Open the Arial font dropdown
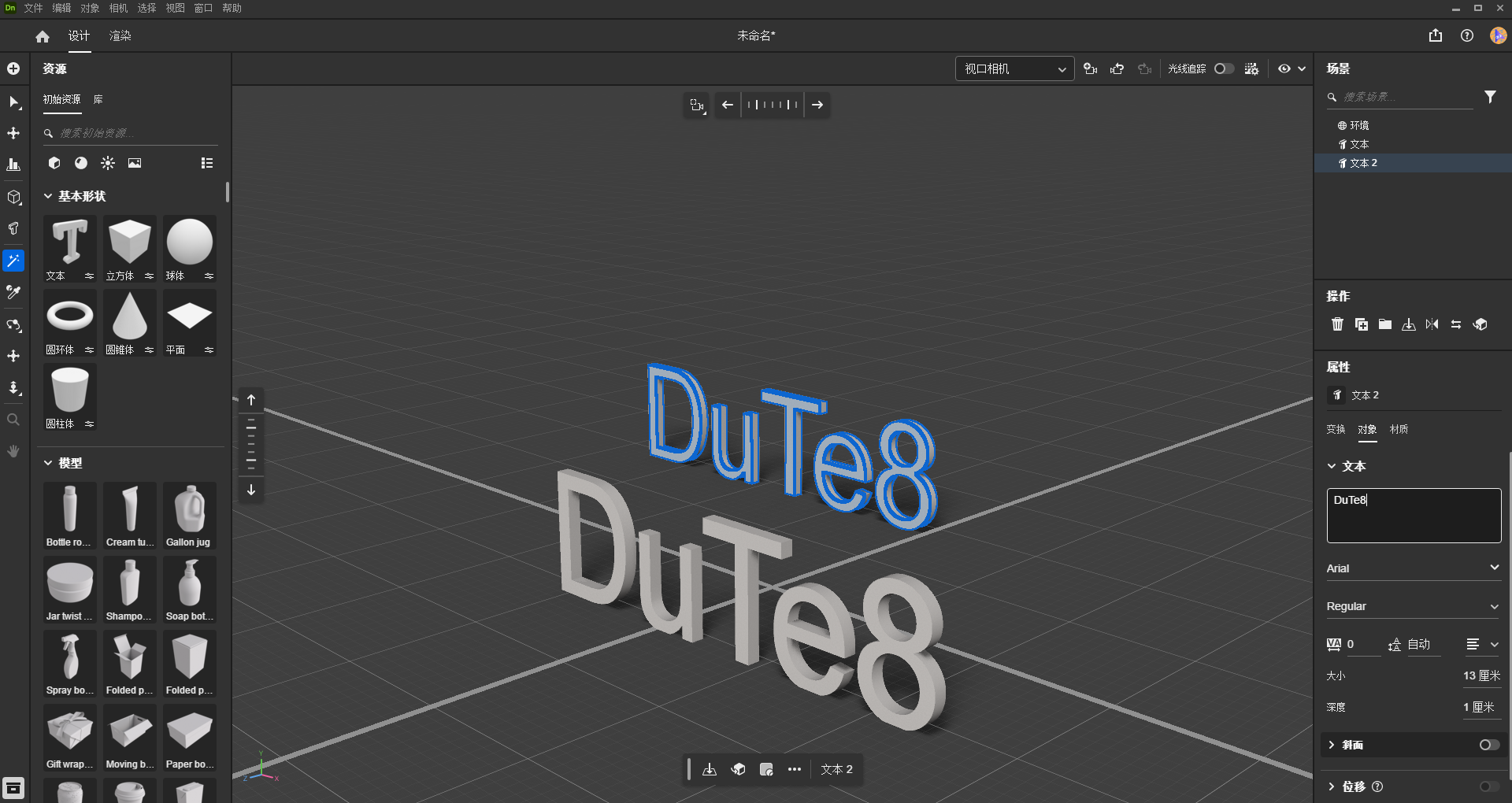Image resolution: width=1512 pixels, height=803 pixels. (1414, 568)
